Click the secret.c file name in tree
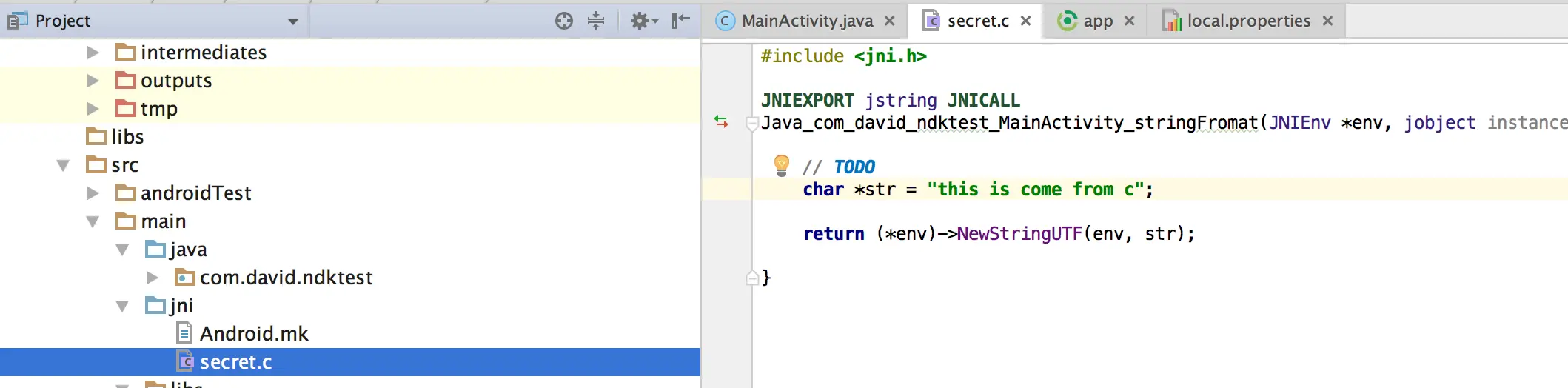1568x388 pixels. (x=236, y=362)
